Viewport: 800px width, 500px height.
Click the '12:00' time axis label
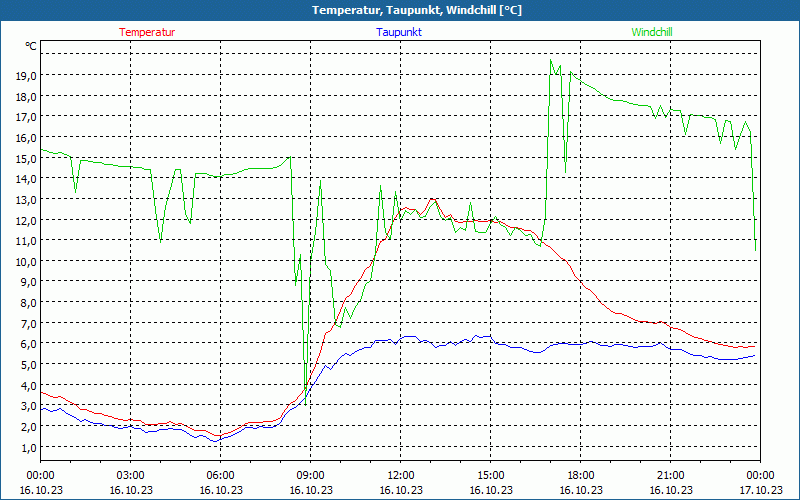pos(401,476)
